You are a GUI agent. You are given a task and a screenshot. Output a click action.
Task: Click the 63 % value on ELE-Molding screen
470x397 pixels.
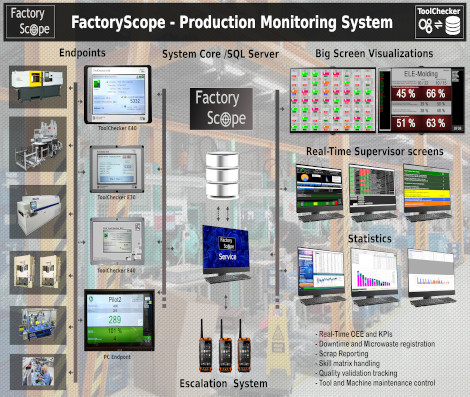(x=435, y=123)
